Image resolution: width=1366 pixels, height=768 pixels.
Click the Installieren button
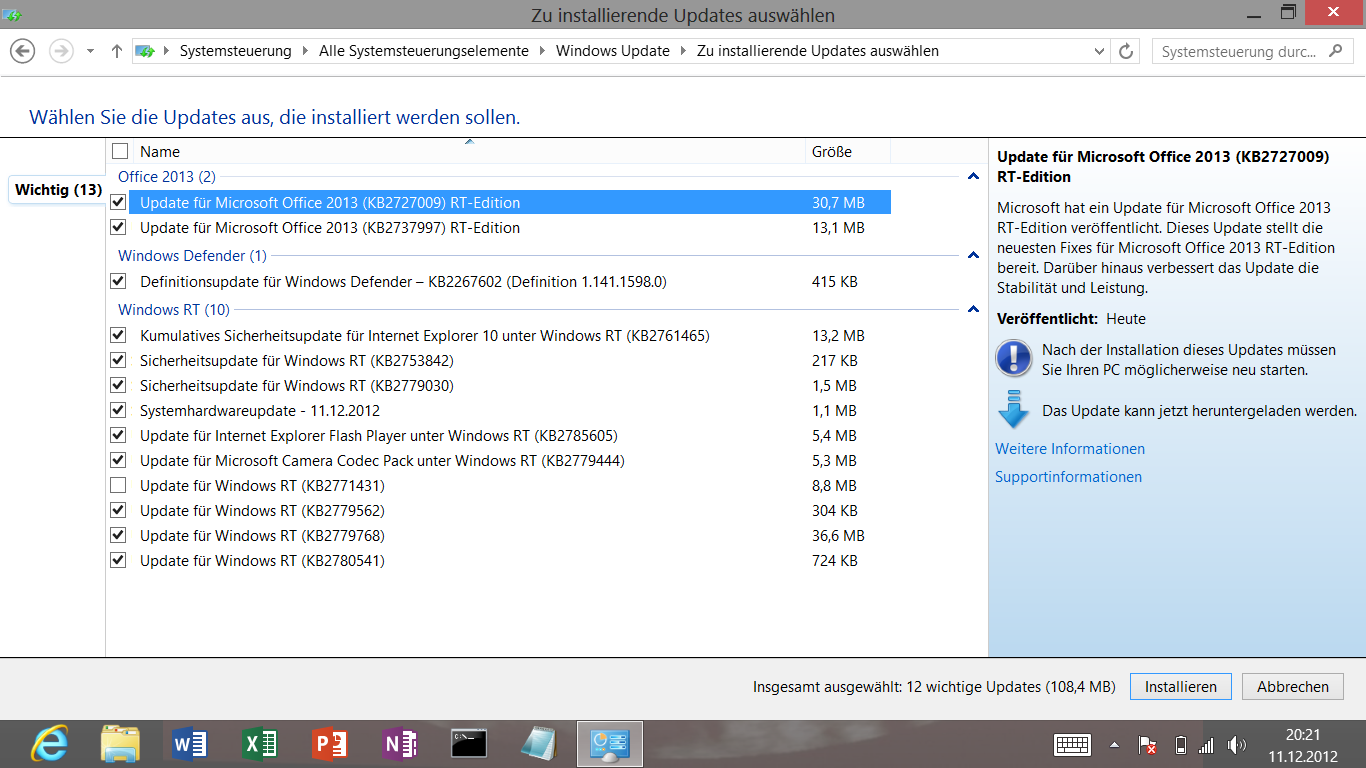(x=1181, y=687)
